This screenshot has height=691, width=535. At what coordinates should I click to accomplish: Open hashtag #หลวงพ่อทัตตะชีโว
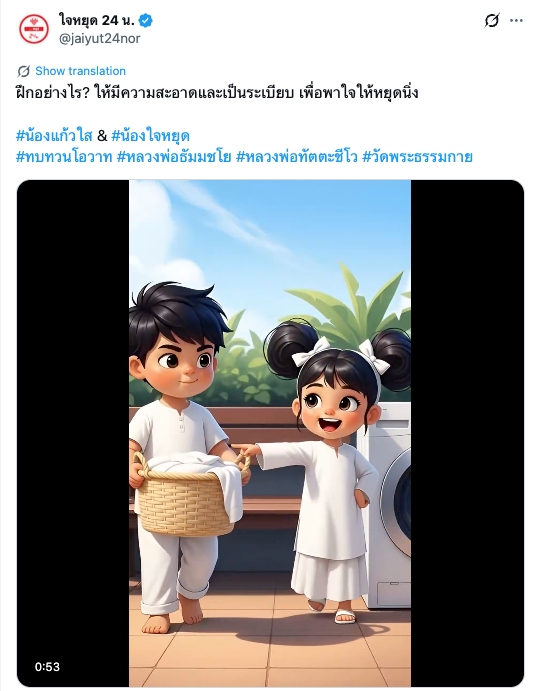[297, 156]
